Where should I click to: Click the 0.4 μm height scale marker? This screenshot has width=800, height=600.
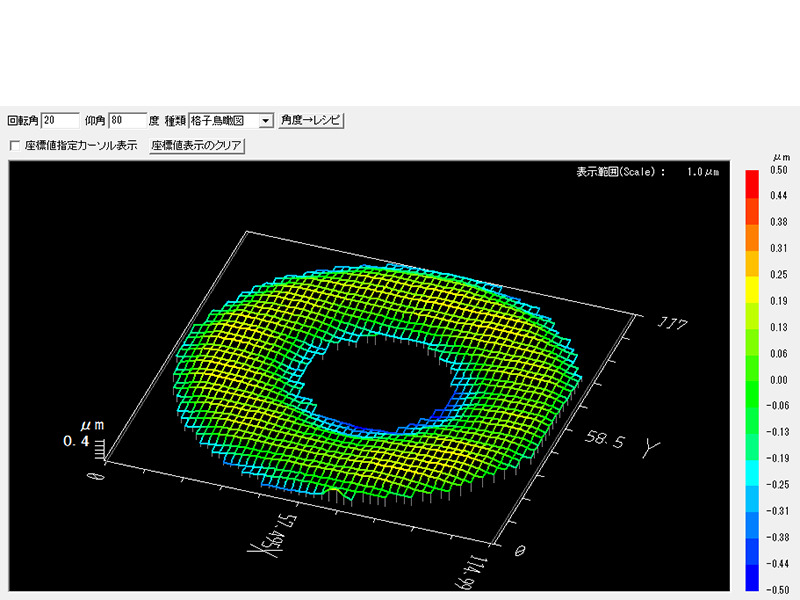(76, 441)
